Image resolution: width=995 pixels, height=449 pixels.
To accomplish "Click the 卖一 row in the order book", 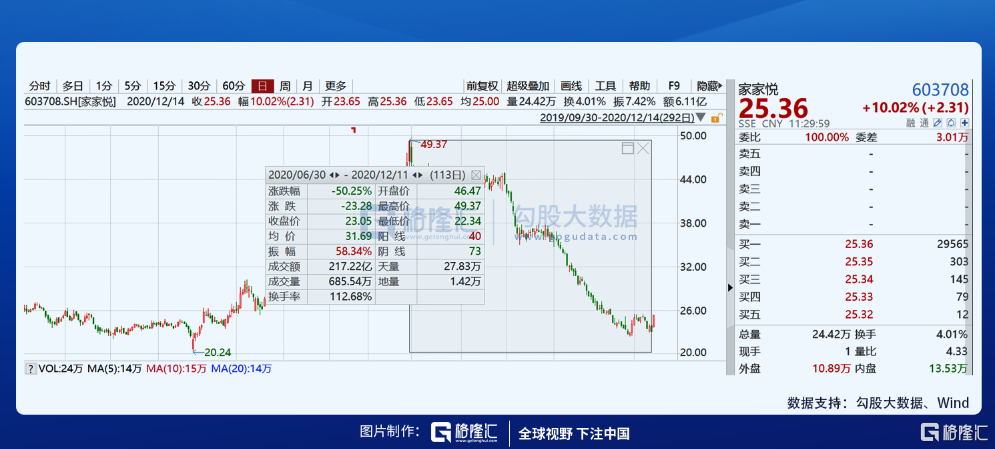I will [853, 224].
